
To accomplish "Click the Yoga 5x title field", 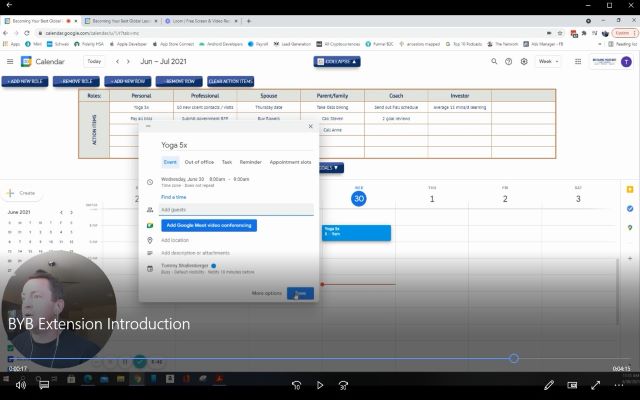I will 236,145.
